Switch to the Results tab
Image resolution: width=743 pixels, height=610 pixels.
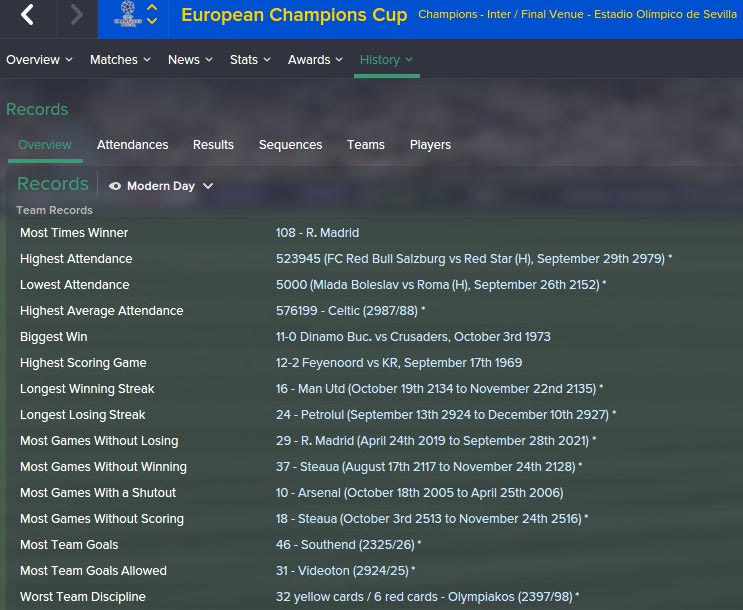click(213, 145)
